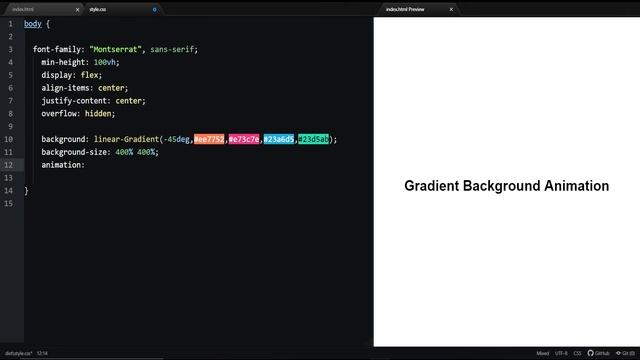Screen dimensions: 640x360
Task: Click Mixed line-ending indicator
Action: click(x=542, y=353)
